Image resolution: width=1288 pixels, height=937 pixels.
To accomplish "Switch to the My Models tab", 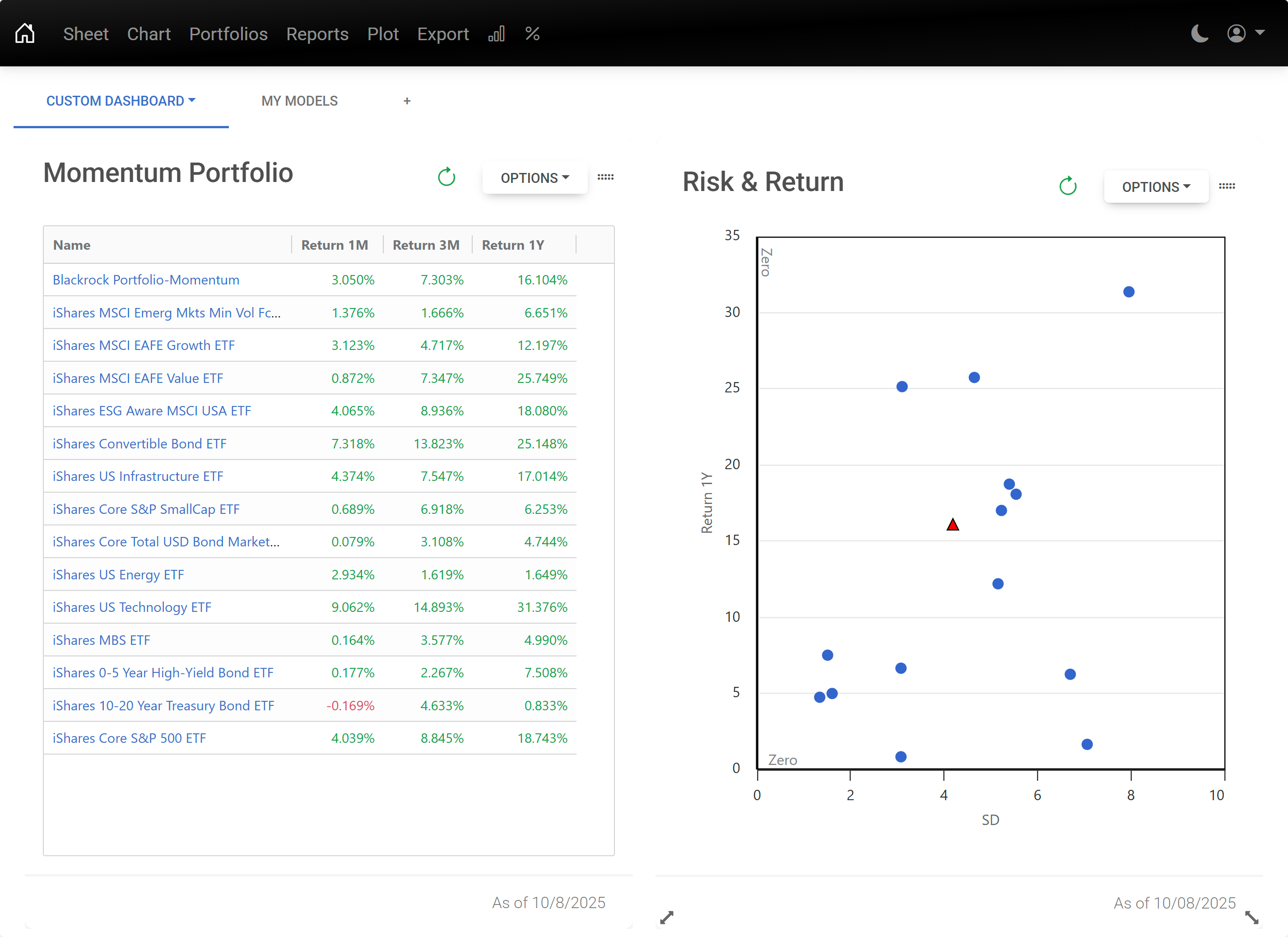I will [x=299, y=101].
